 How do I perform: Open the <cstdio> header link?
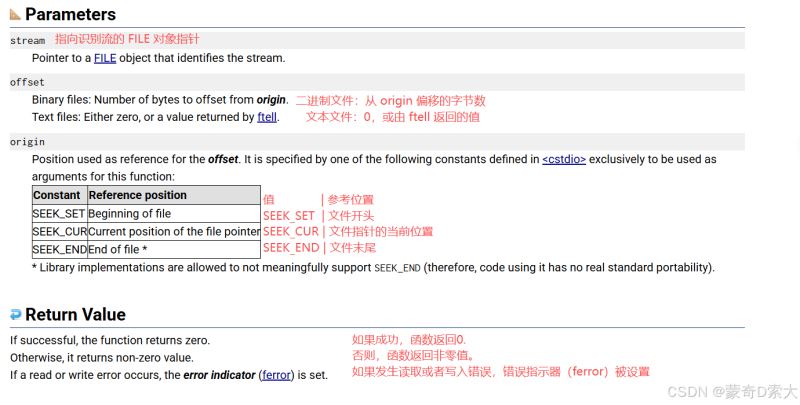[x=564, y=159]
